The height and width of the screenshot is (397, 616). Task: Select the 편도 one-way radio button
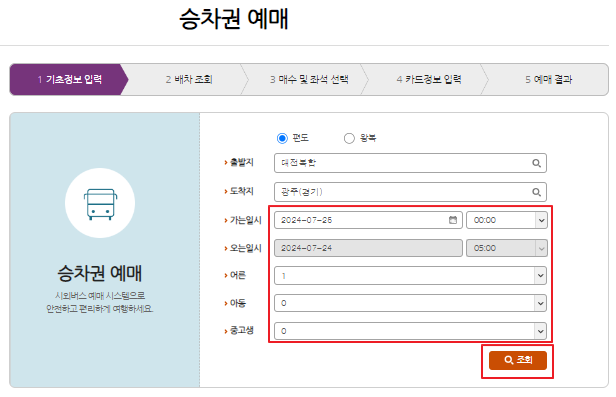coord(282,138)
